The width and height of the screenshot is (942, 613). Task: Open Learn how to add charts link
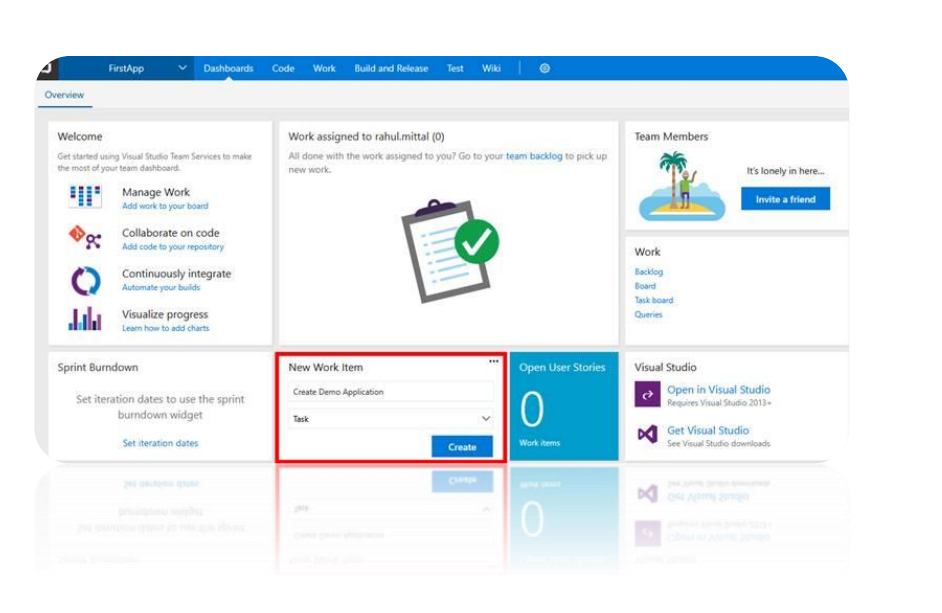pos(166,329)
